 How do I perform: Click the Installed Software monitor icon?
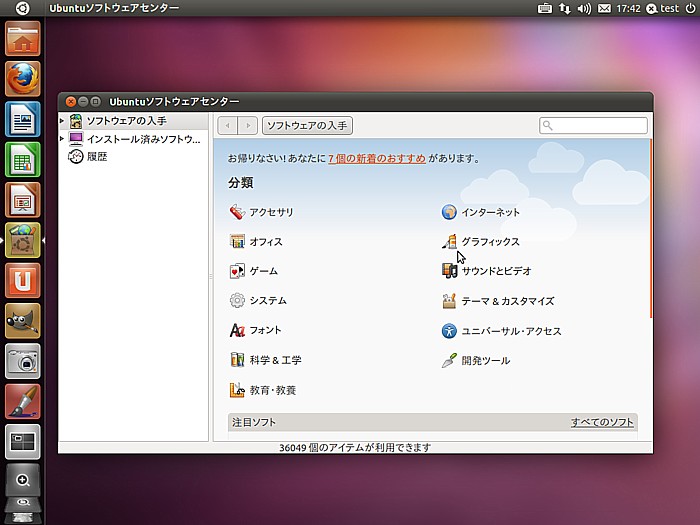(x=76, y=139)
